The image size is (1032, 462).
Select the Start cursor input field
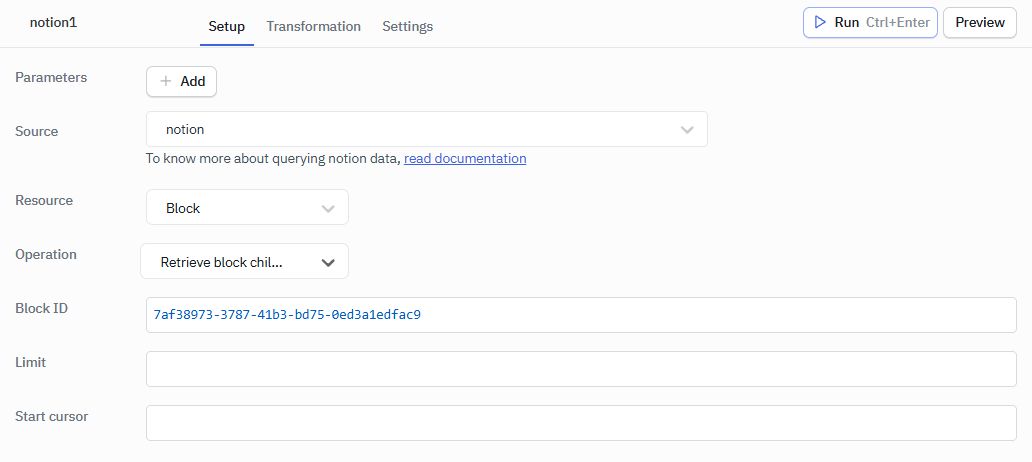(580, 423)
